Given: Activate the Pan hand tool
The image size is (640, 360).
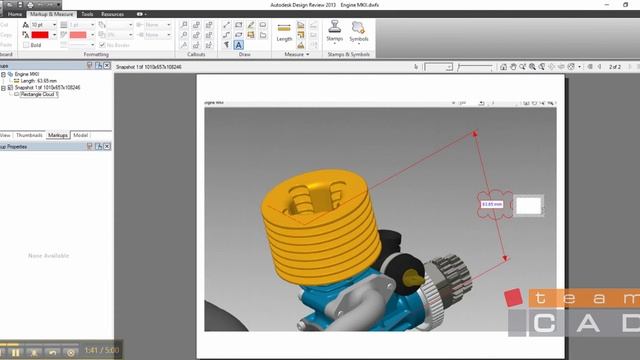Looking at the screenshot, I should point(513,67).
